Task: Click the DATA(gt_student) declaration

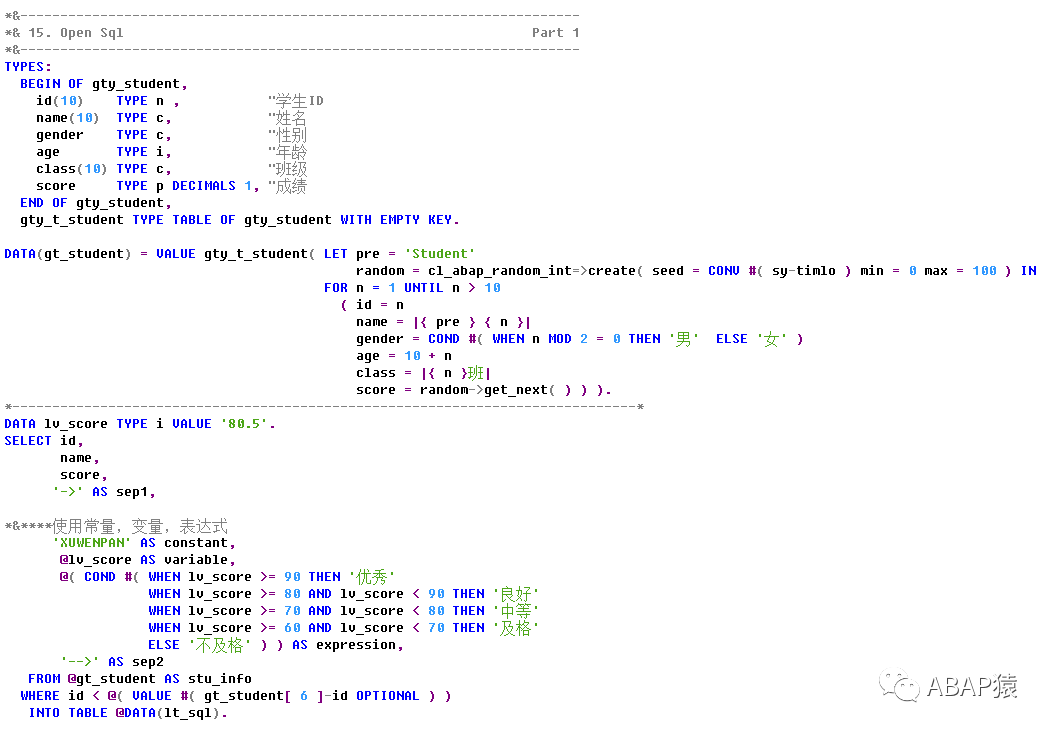Action: coord(68,253)
